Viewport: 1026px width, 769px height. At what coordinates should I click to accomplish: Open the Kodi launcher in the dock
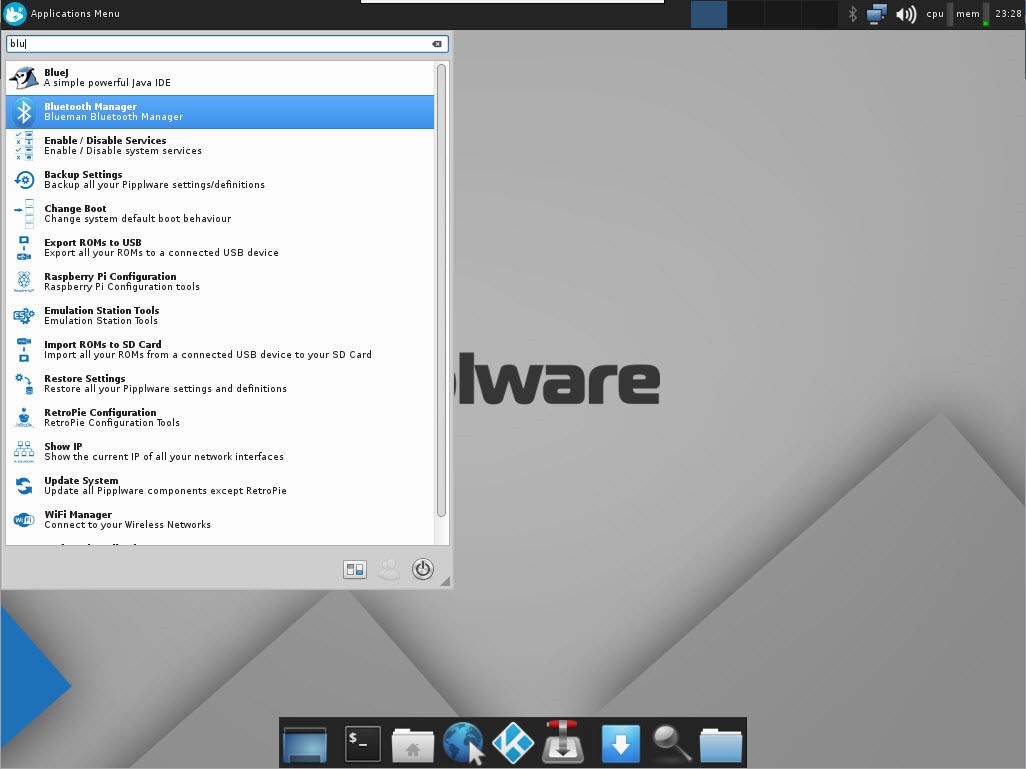513,743
